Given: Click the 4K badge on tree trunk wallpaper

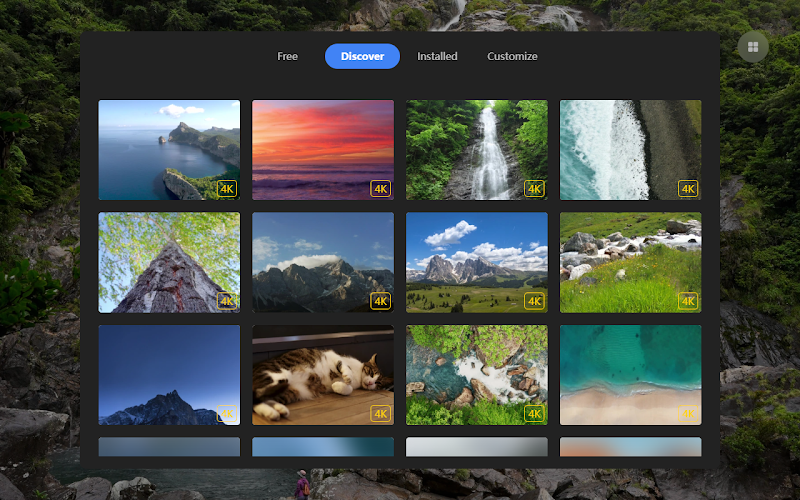Looking at the screenshot, I should 227,301.
